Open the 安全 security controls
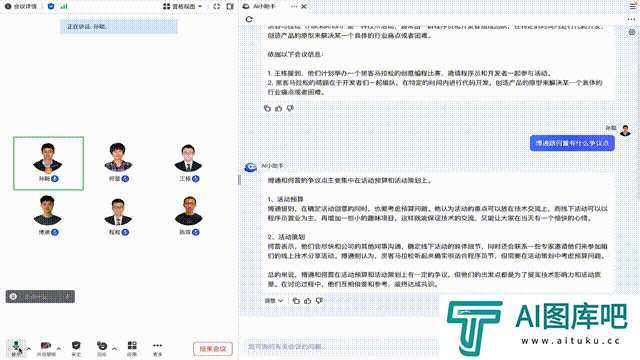 point(76,349)
